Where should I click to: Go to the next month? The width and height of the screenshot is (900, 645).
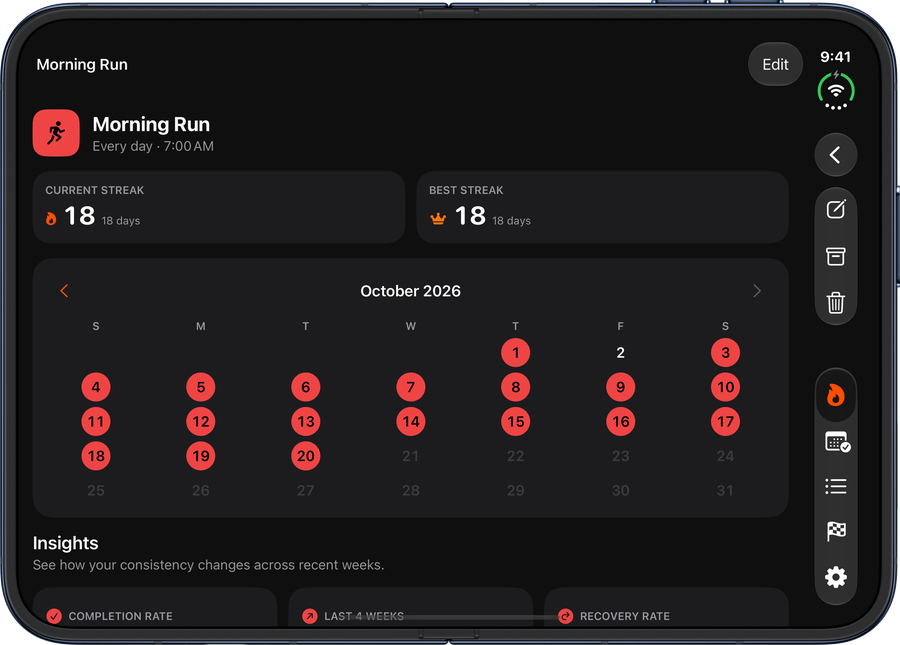click(757, 291)
